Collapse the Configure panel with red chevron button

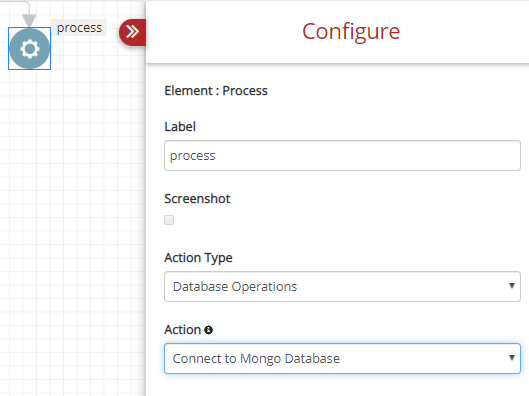tap(133, 32)
